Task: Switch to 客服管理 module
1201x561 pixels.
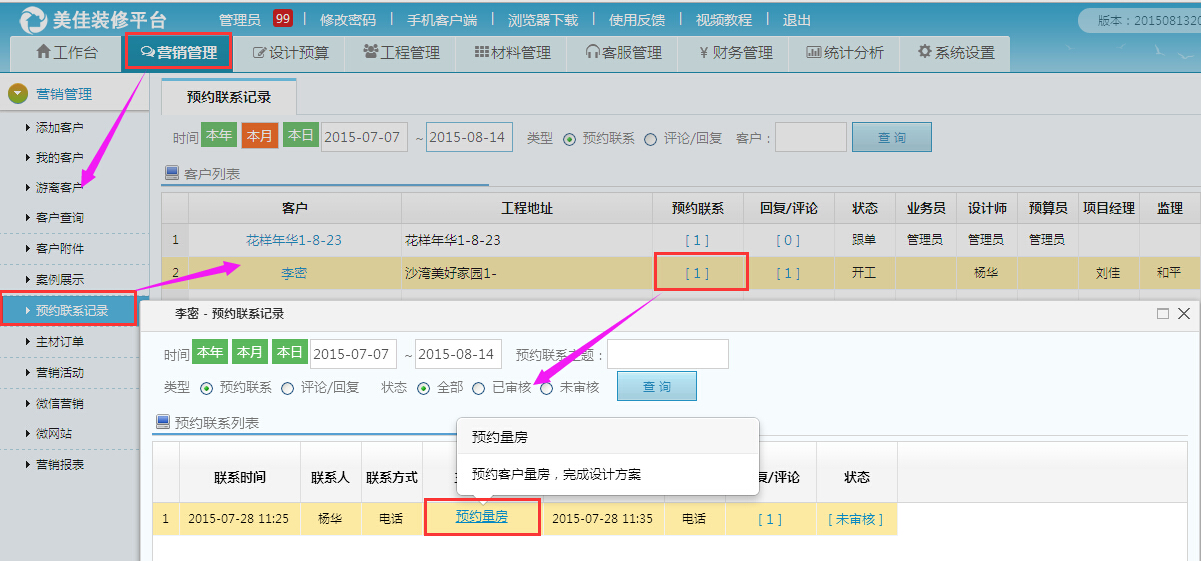Action: point(623,53)
